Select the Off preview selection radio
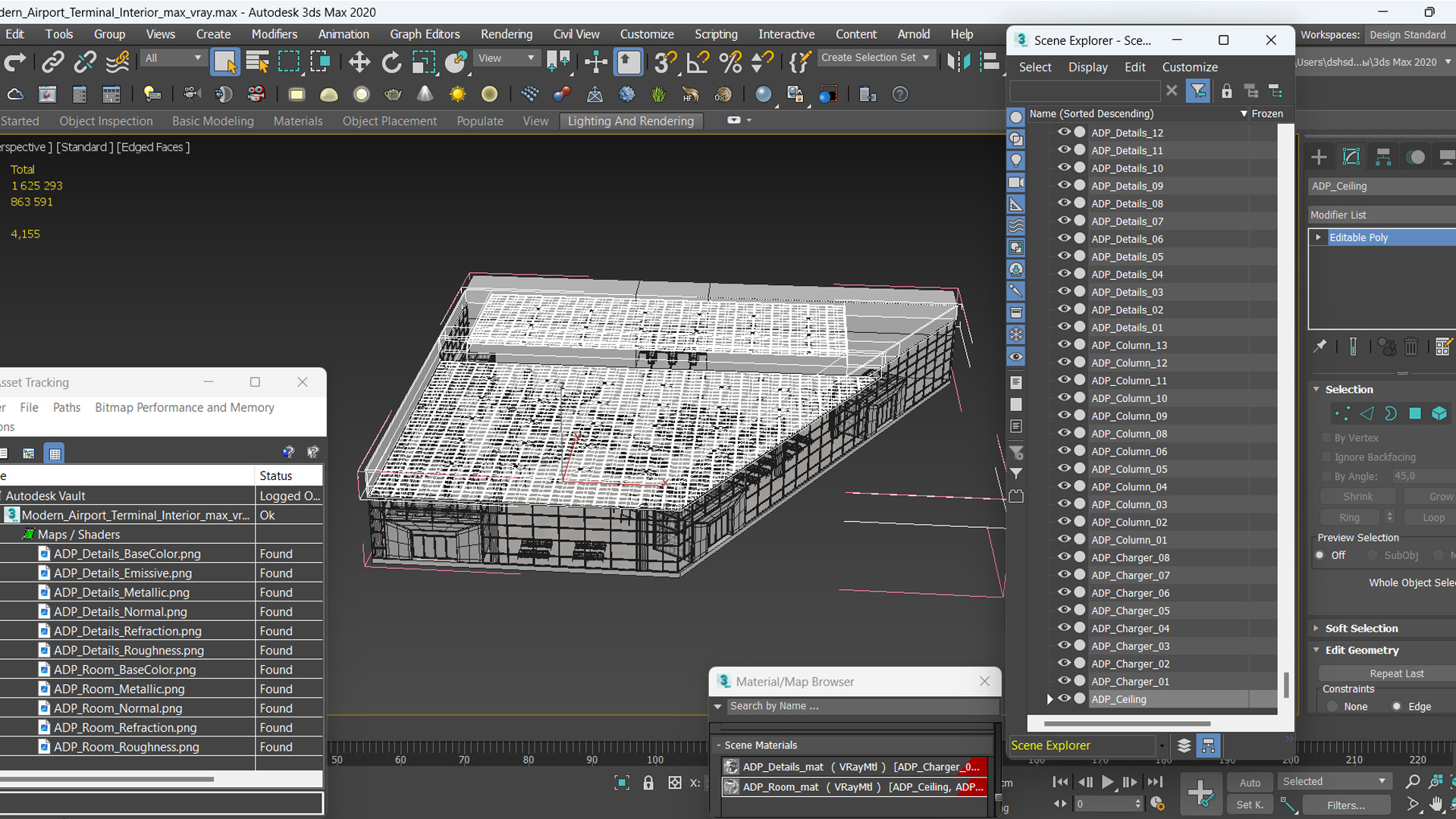Screen dimensions: 1456x819 [1320, 555]
